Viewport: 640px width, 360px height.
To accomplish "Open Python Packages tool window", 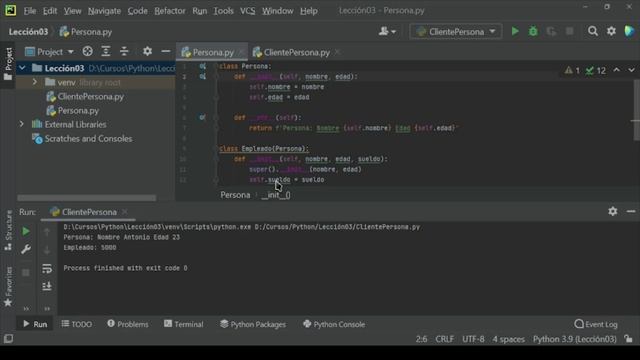I will tap(253, 324).
